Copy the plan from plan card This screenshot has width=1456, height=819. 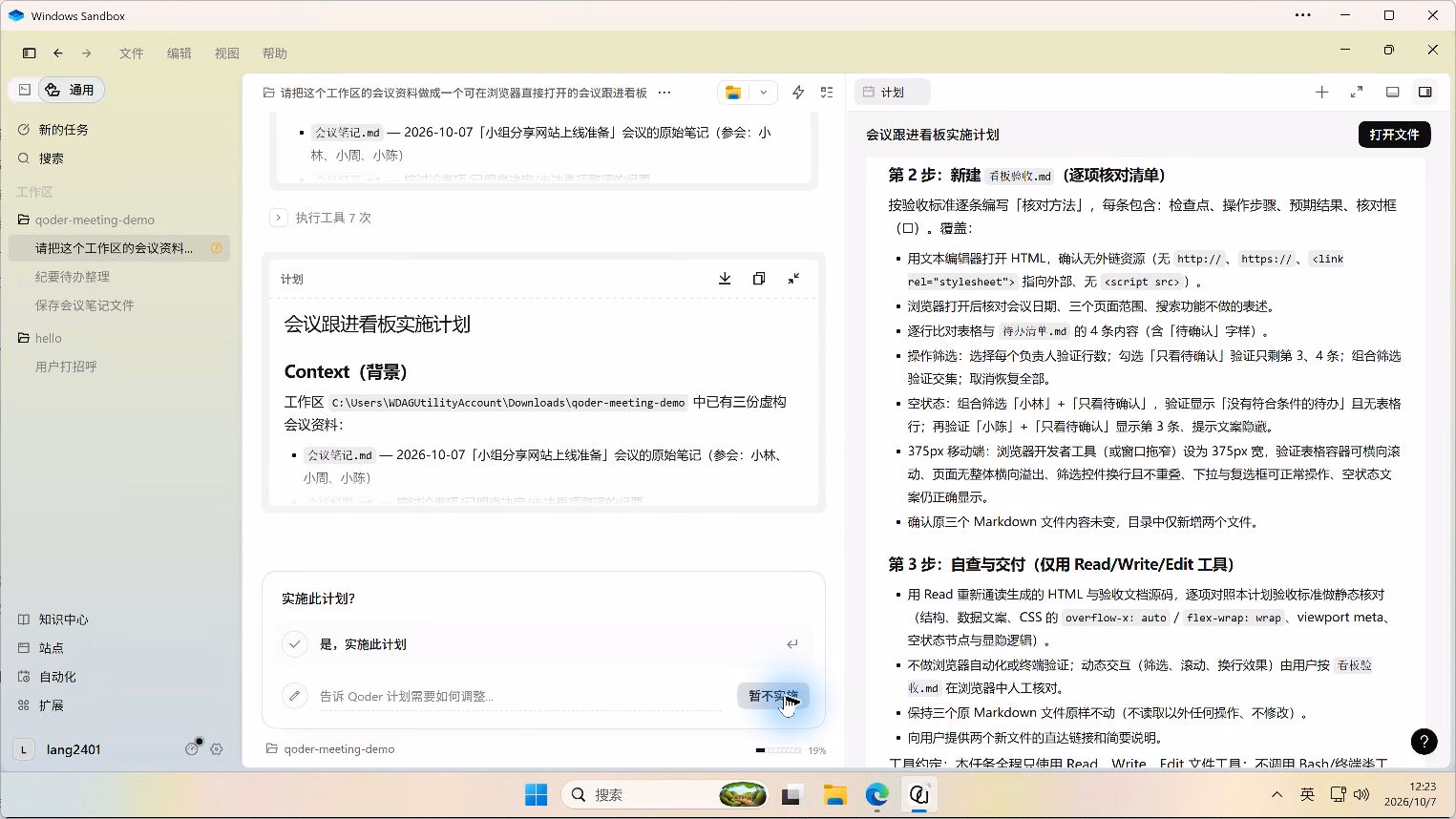(759, 279)
